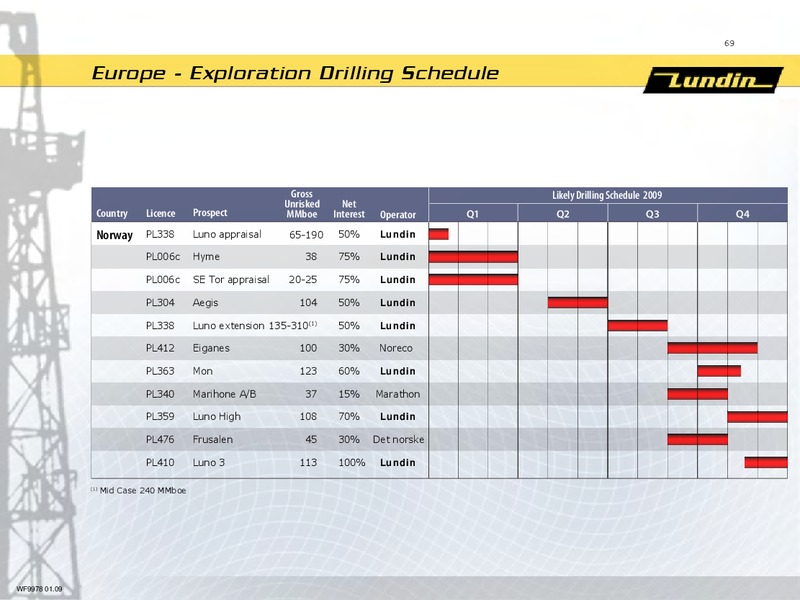Screen dimensions: 800x600
Task: Select the 'Det norske' operator cell
Action: [398, 439]
